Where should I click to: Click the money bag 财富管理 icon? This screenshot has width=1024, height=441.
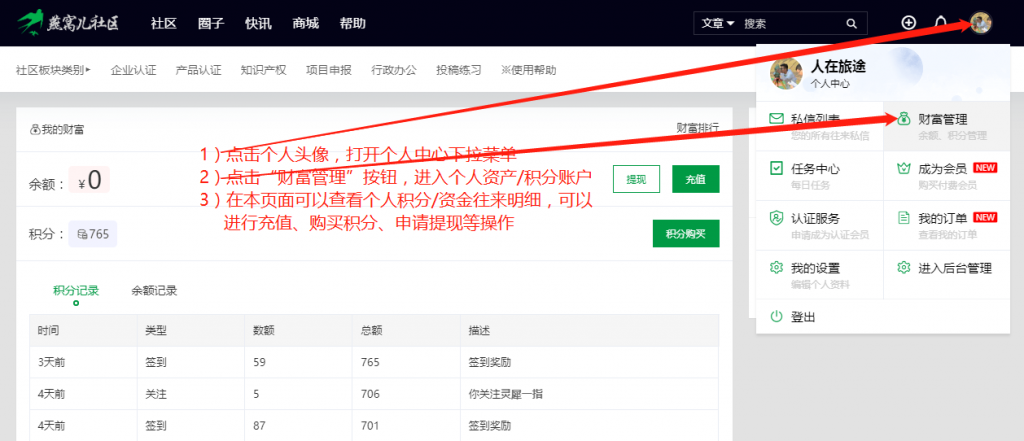[903, 119]
